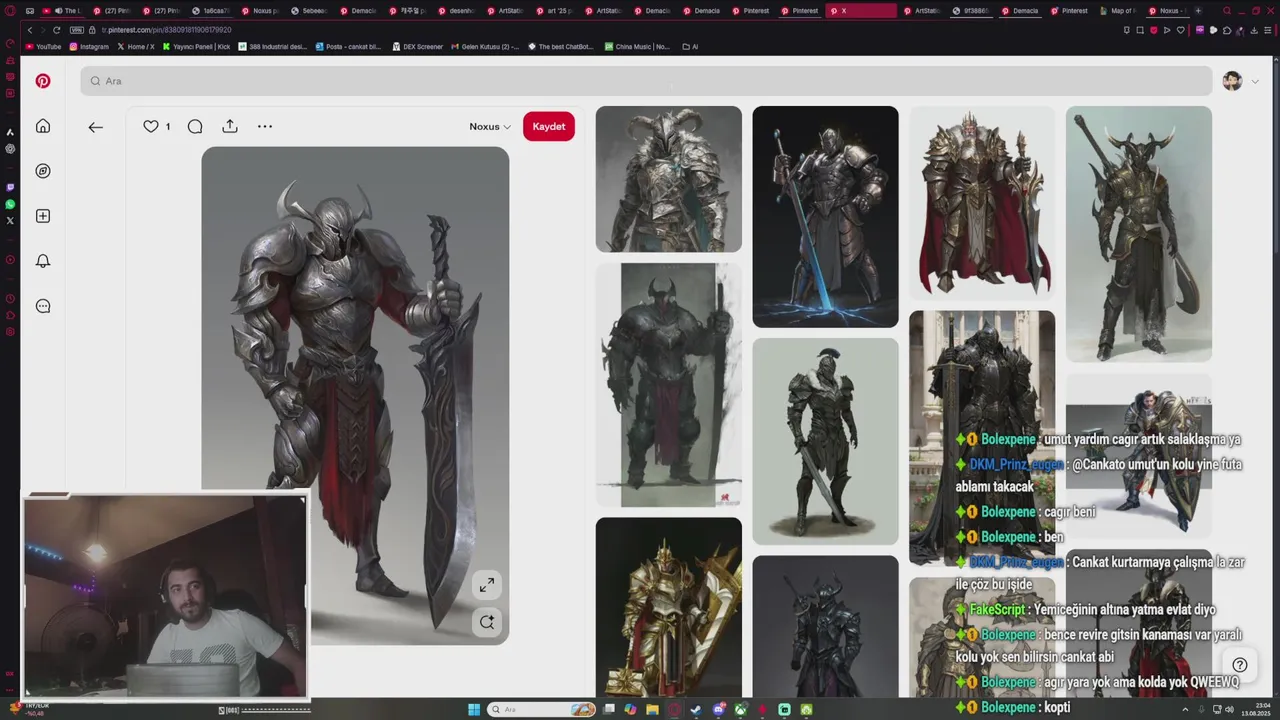Open the Home / X bookmark
Viewport: 1280px width, 720px height.
pos(135,47)
